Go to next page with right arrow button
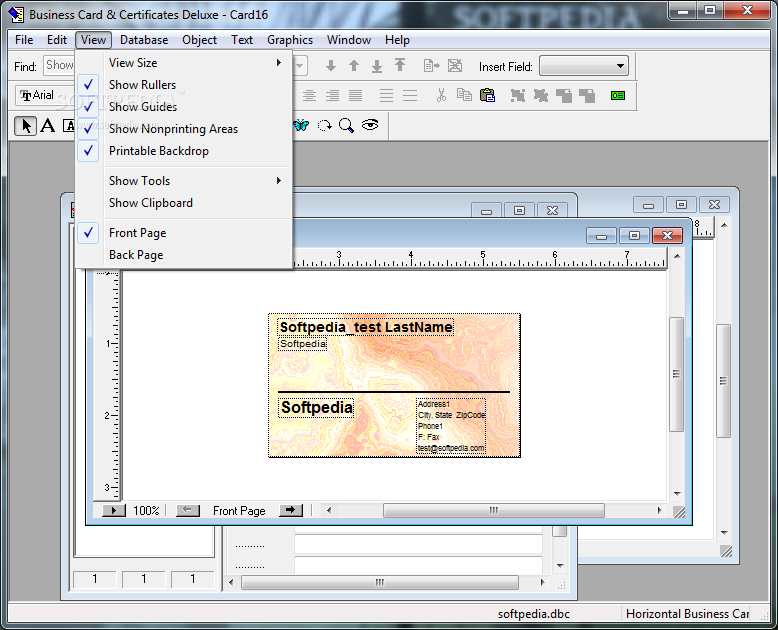 click(x=291, y=510)
